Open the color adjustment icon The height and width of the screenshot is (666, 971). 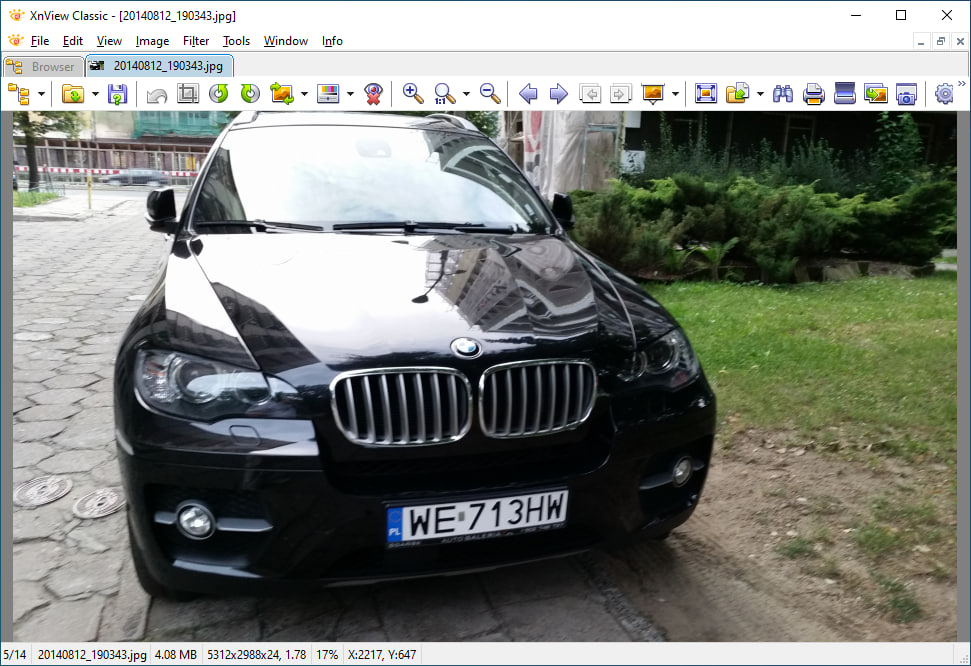[328, 94]
